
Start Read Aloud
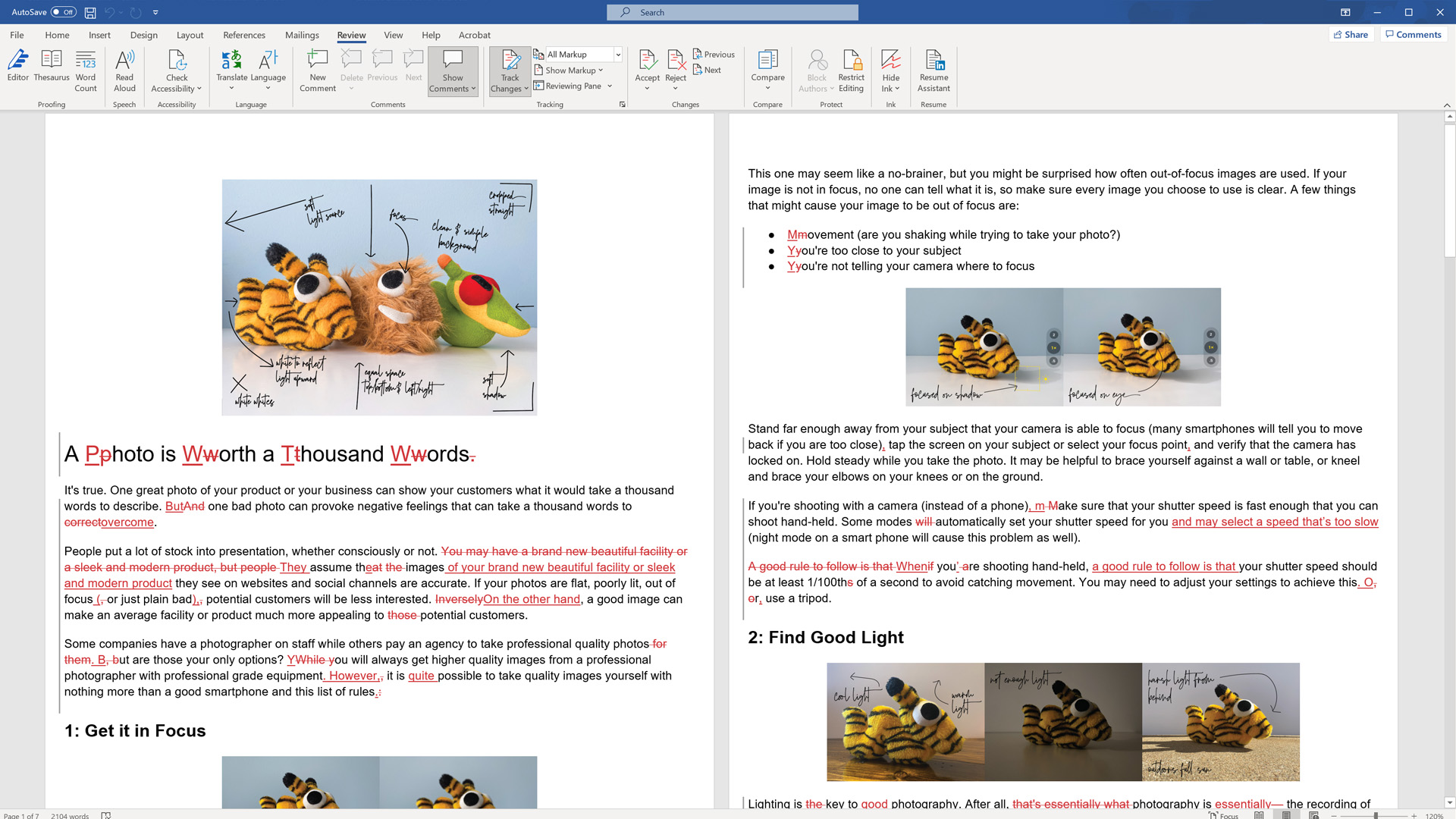124,72
